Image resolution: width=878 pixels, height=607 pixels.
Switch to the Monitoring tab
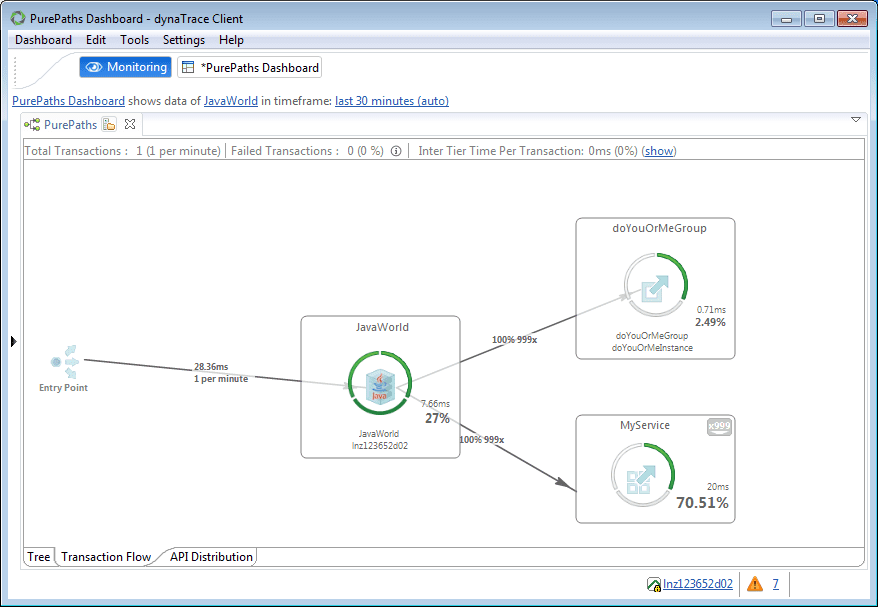pyautogui.click(x=125, y=67)
